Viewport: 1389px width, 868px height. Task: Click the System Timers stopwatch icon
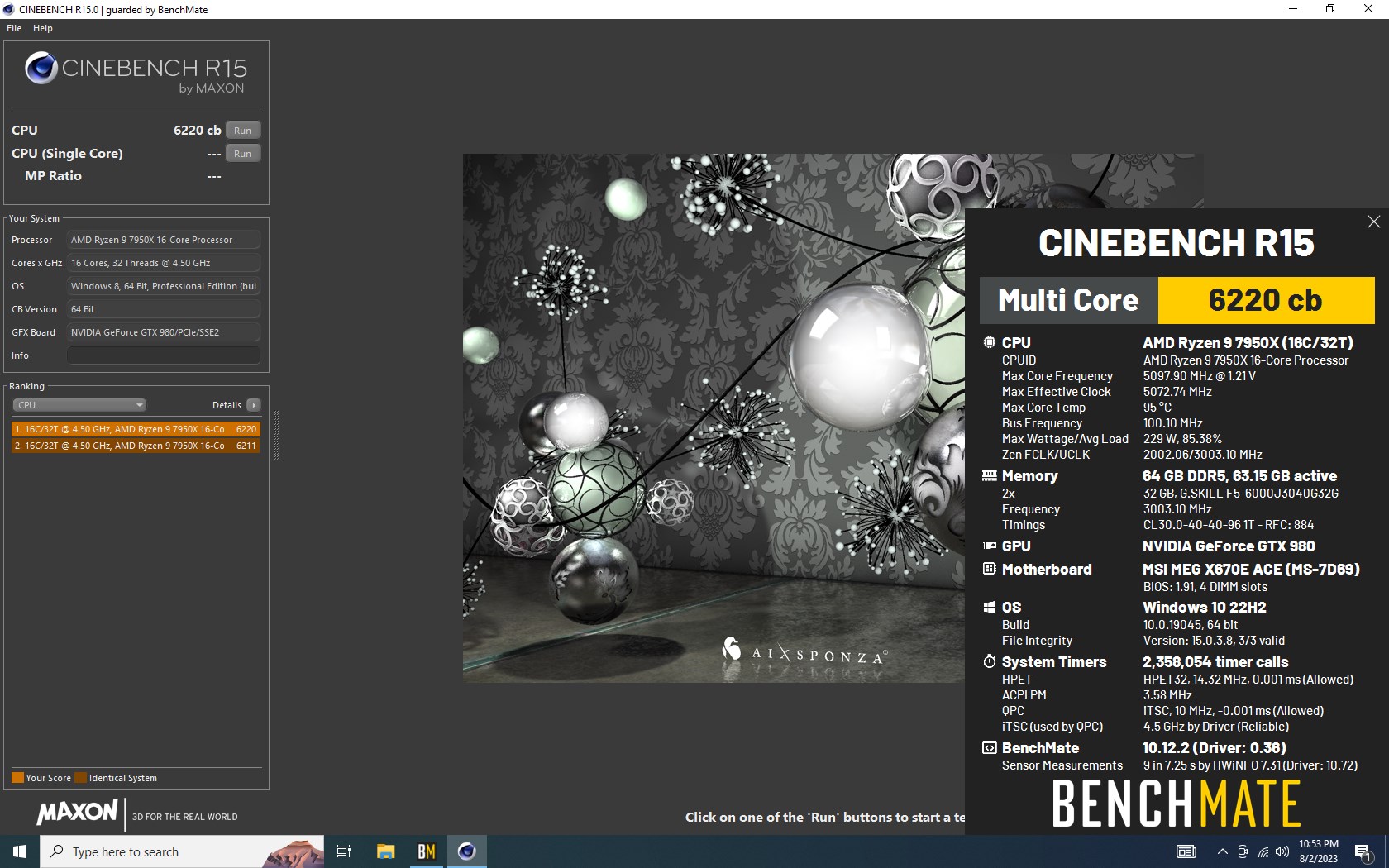point(989,661)
